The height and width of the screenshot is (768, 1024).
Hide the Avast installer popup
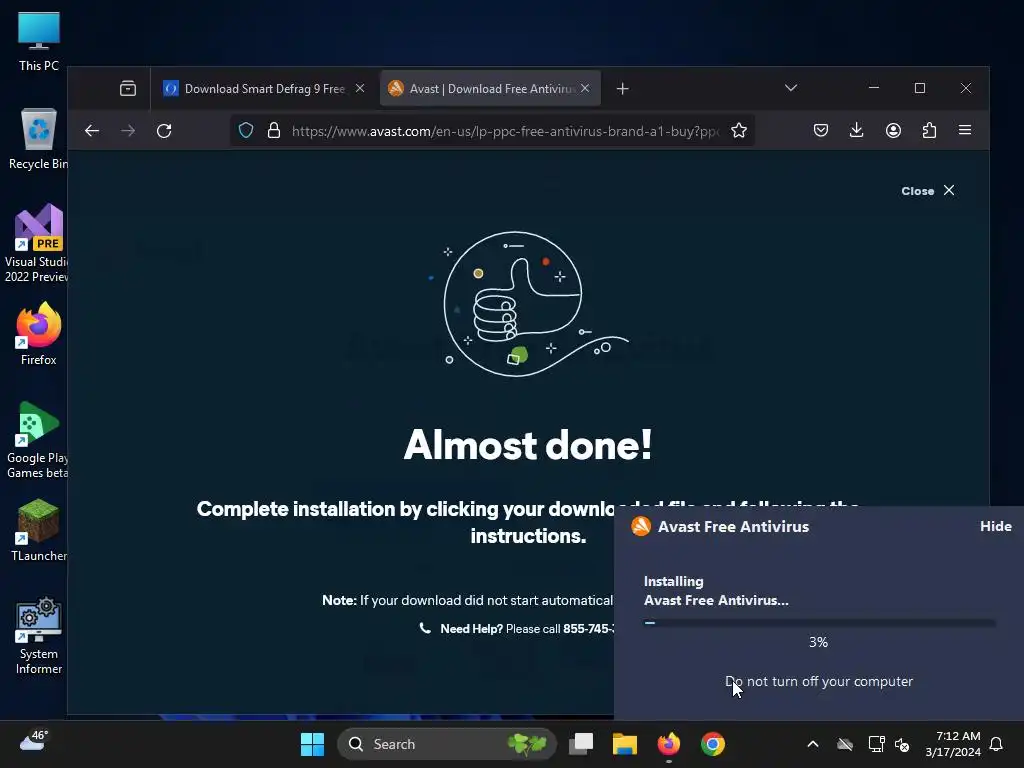click(x=995, y=526)
